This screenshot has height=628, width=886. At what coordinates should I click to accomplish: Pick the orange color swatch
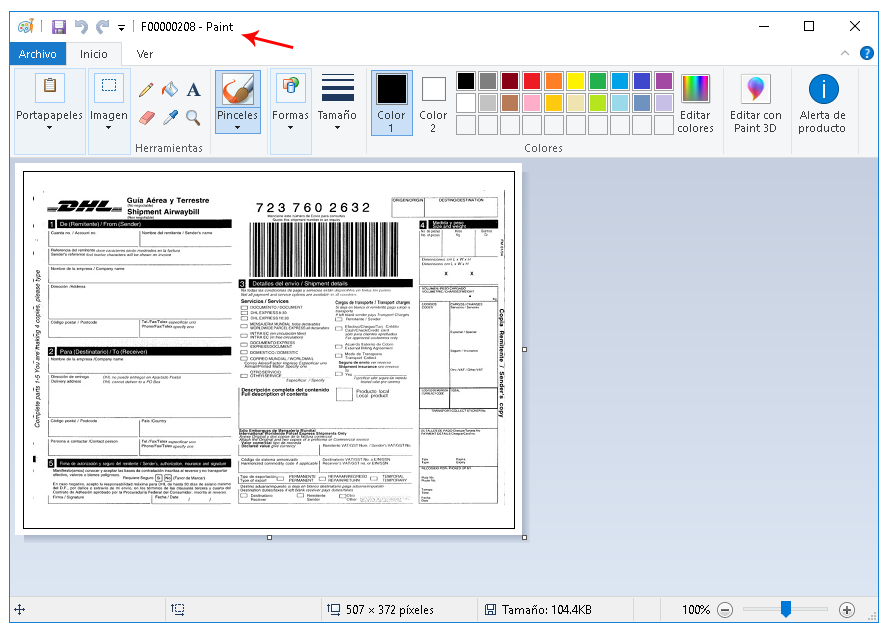coord(554,81)
